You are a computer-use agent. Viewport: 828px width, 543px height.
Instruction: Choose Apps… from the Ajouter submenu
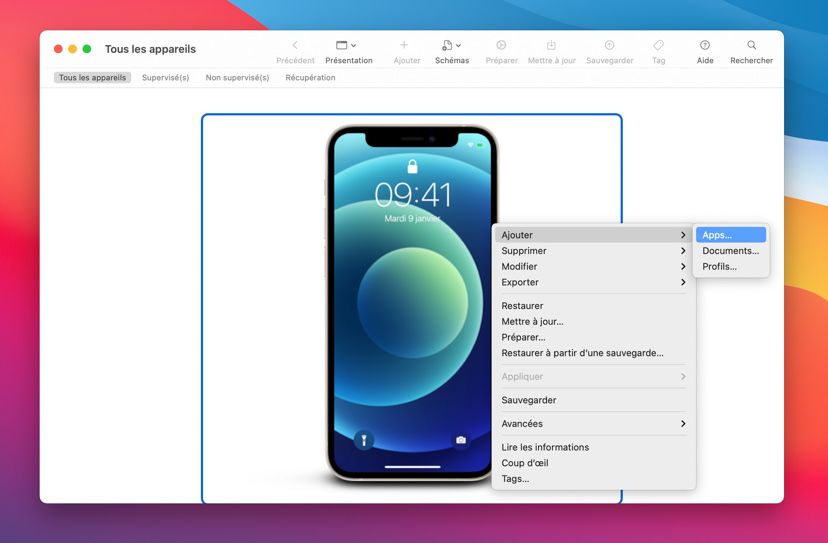pos(731,235)
